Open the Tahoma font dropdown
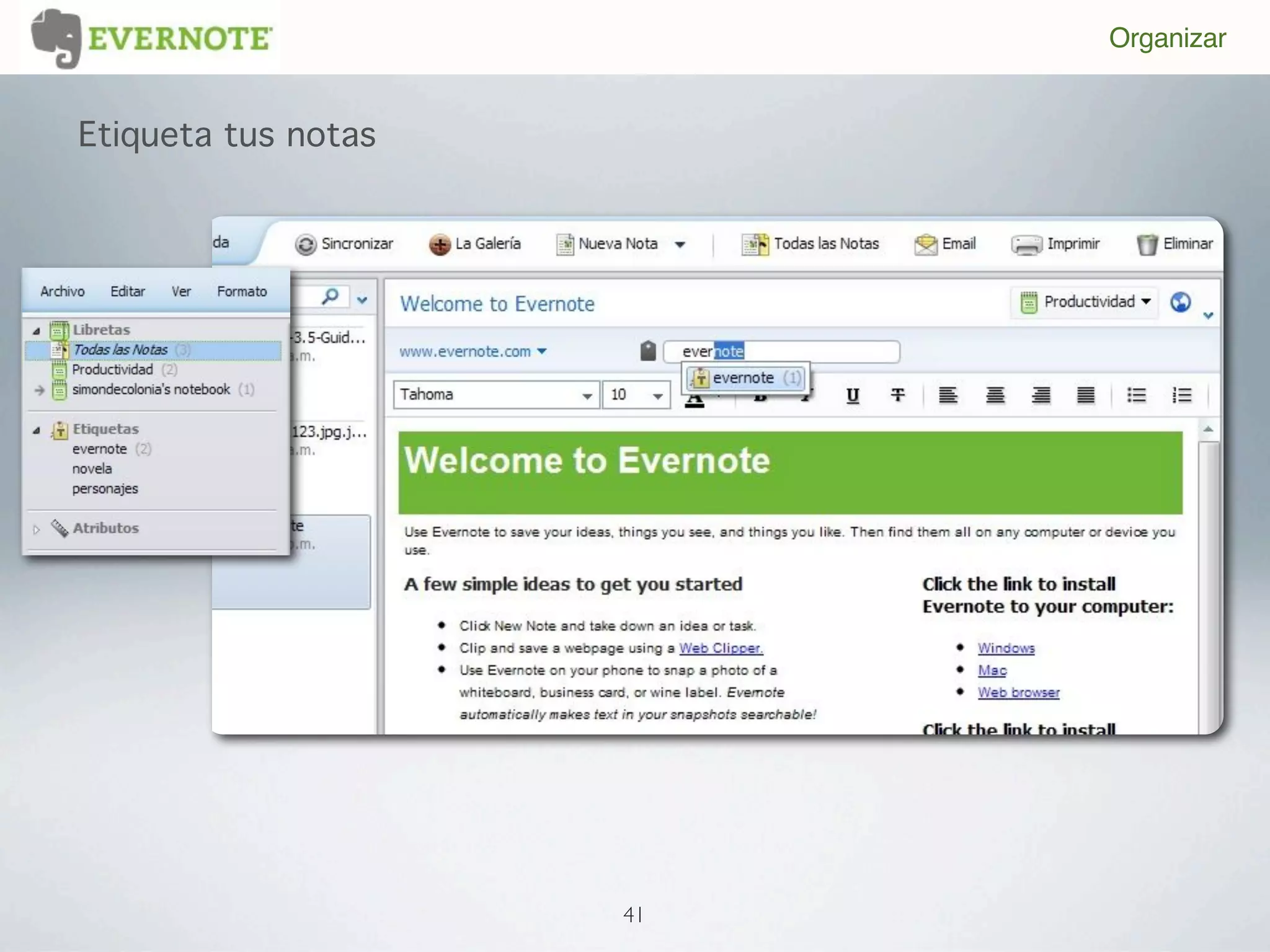The image size is (1270, 952). [x=586, y=395]
